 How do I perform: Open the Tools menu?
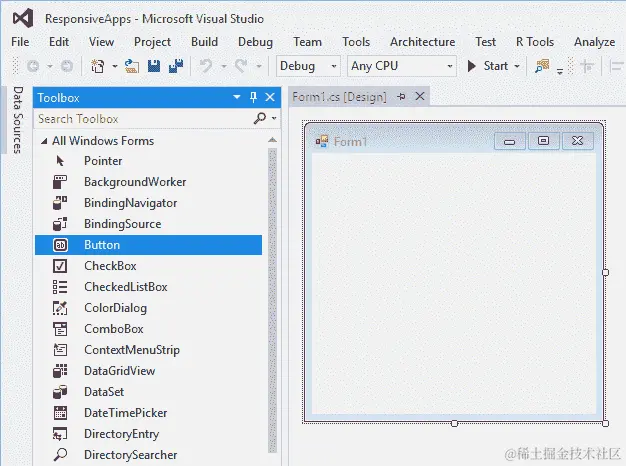click(x=356, y=42)
